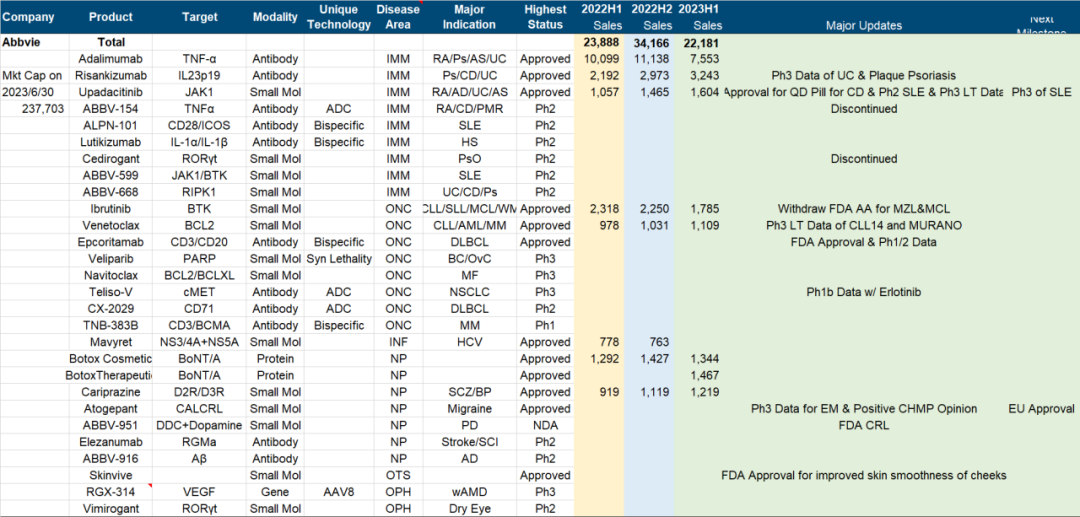Viewport: 1080px width, 517px height.
Task: Select the Product column header
Action: click(x=111, y=17)
